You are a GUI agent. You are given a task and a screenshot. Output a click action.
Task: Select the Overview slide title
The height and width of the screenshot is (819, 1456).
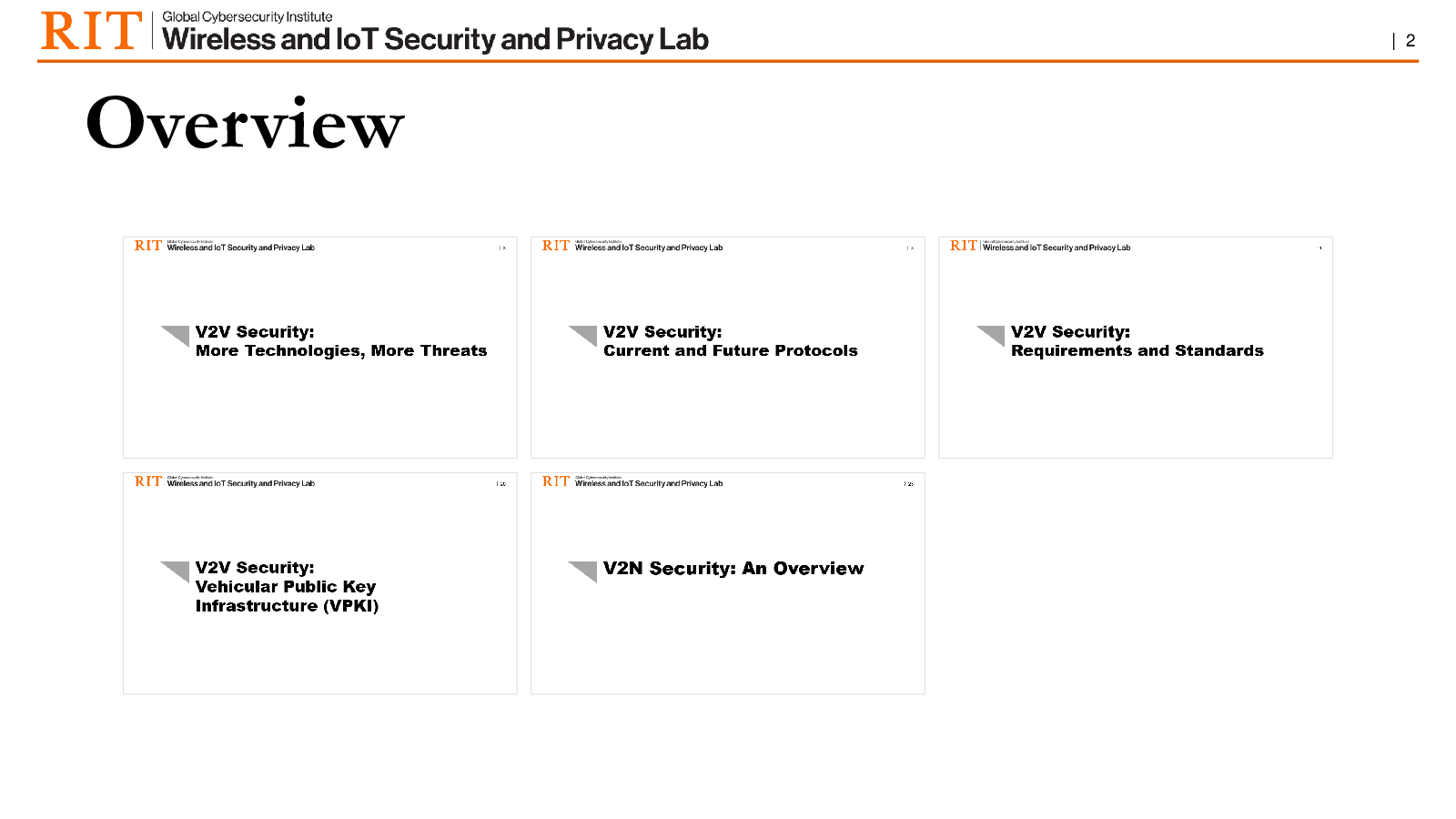pos(245,123)
